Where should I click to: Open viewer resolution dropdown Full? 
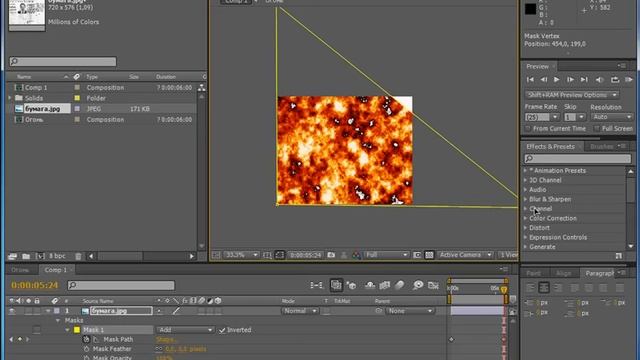(x=386, y=255)
